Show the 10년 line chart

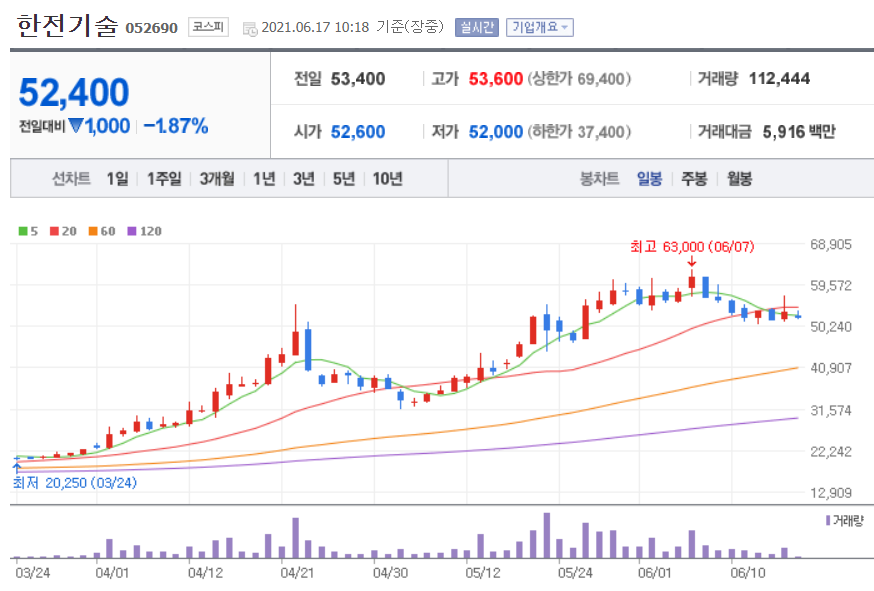click(x=387, y=178)
